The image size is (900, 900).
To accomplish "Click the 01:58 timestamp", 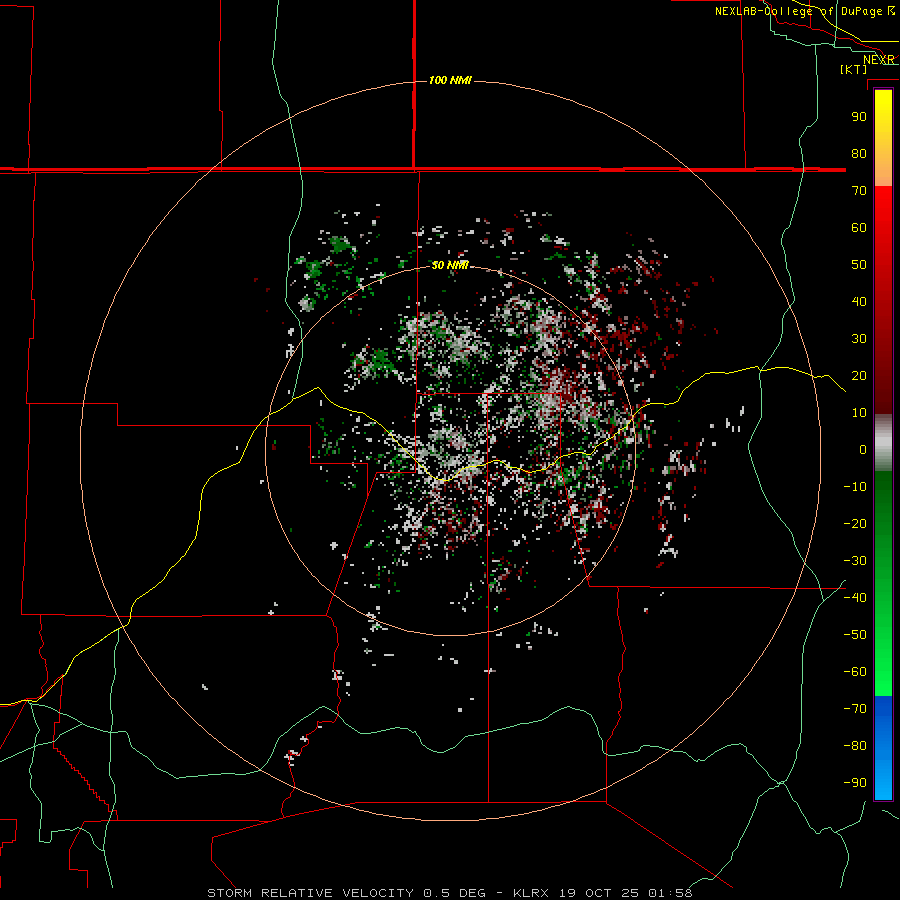I will 670,893.
